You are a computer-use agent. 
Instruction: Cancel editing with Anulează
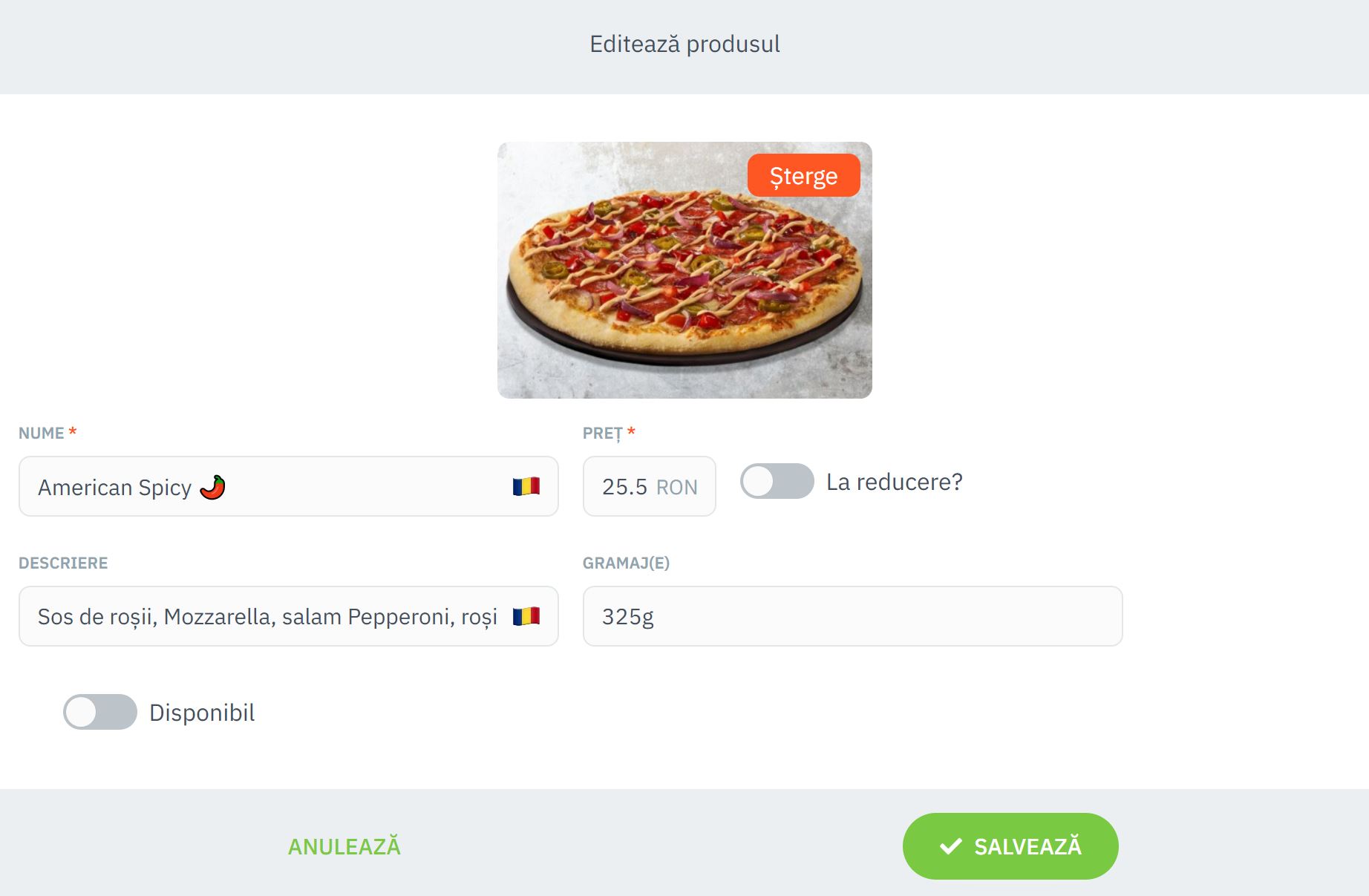pyautogui.click(x=344, y=846)
